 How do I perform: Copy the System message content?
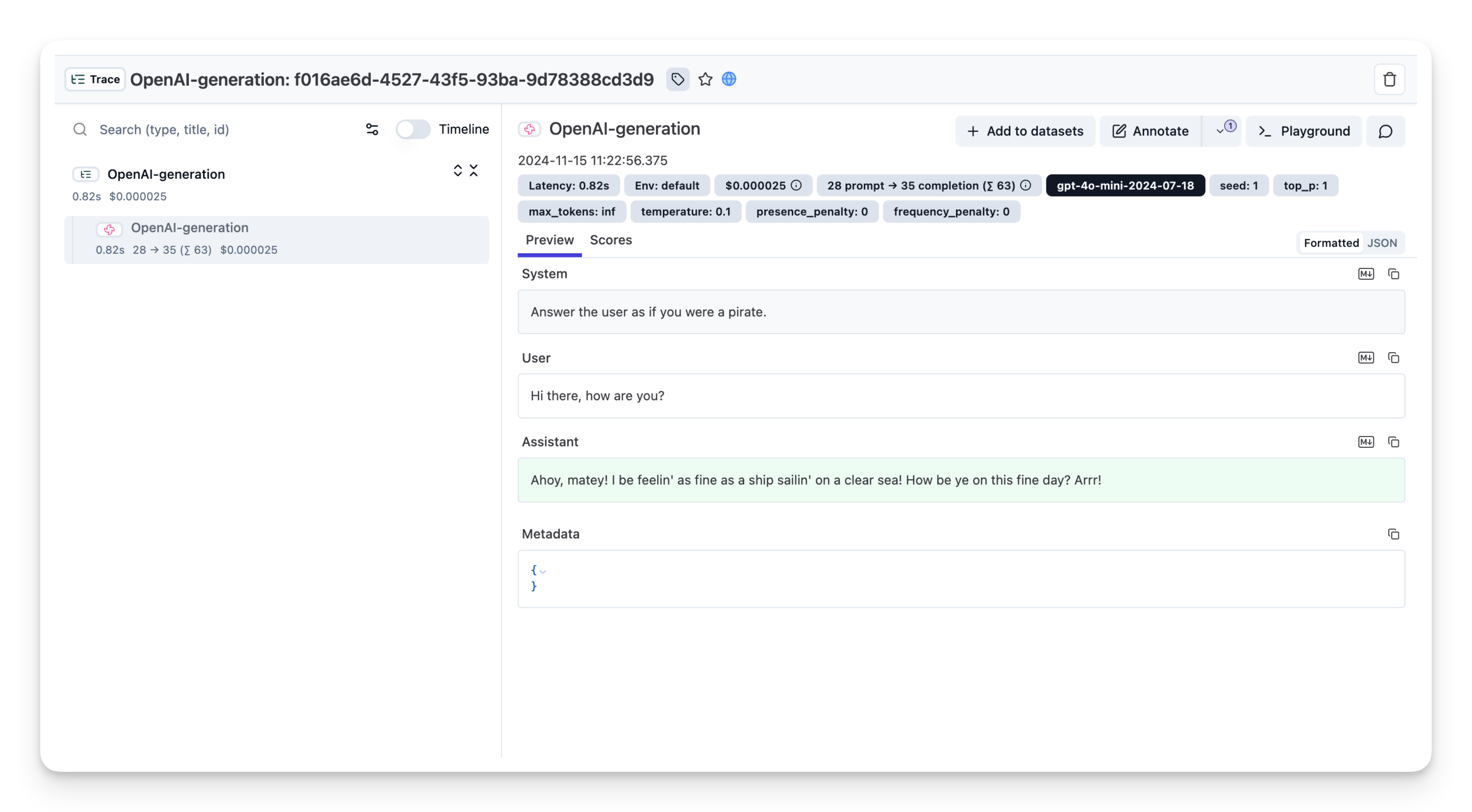[x=1393, y=274]
